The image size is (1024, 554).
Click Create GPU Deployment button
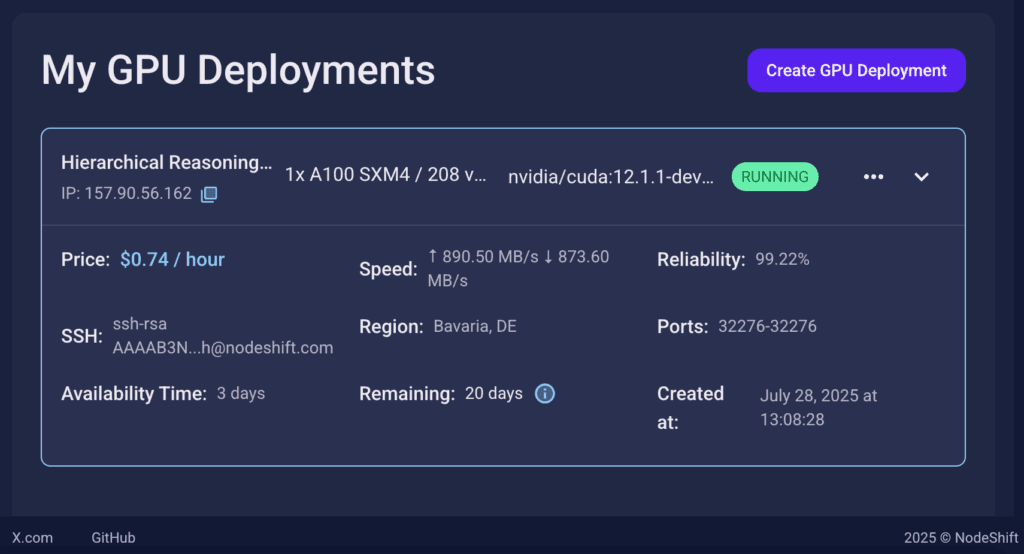856,71
